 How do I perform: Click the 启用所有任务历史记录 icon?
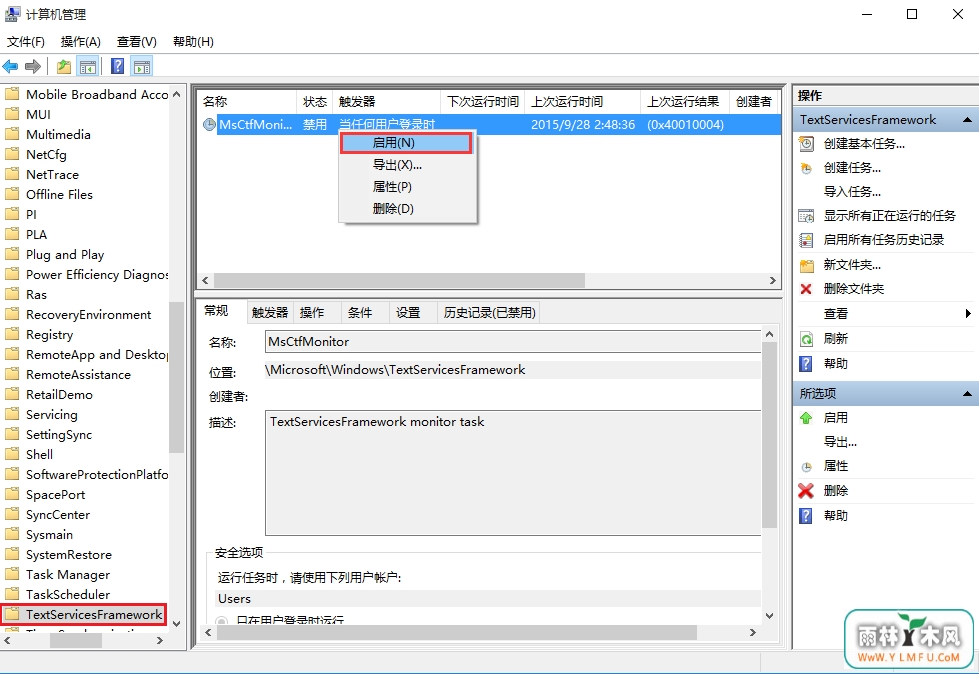coord(807,240)
